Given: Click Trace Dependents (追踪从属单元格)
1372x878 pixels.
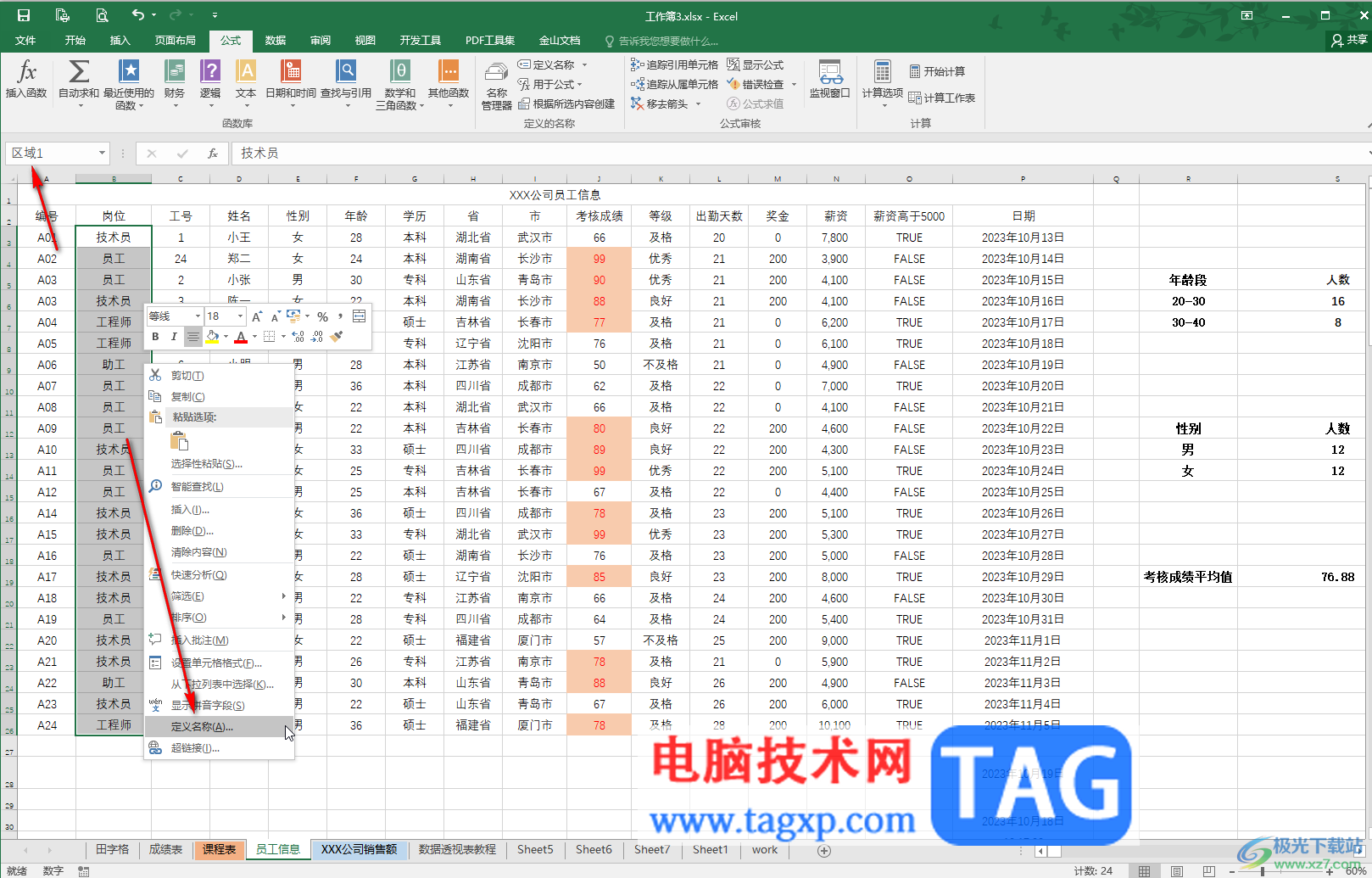Looking at the screenshot, I should coord(674,84).
